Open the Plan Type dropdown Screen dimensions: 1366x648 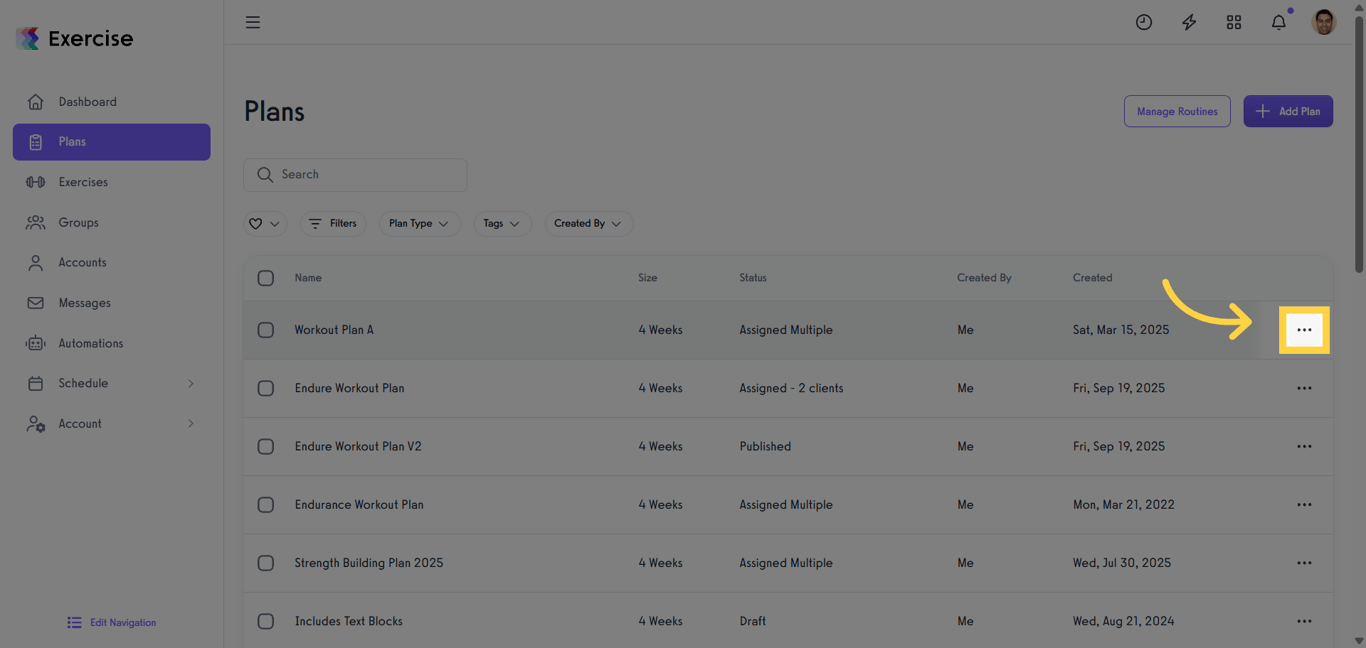[419, 224]
